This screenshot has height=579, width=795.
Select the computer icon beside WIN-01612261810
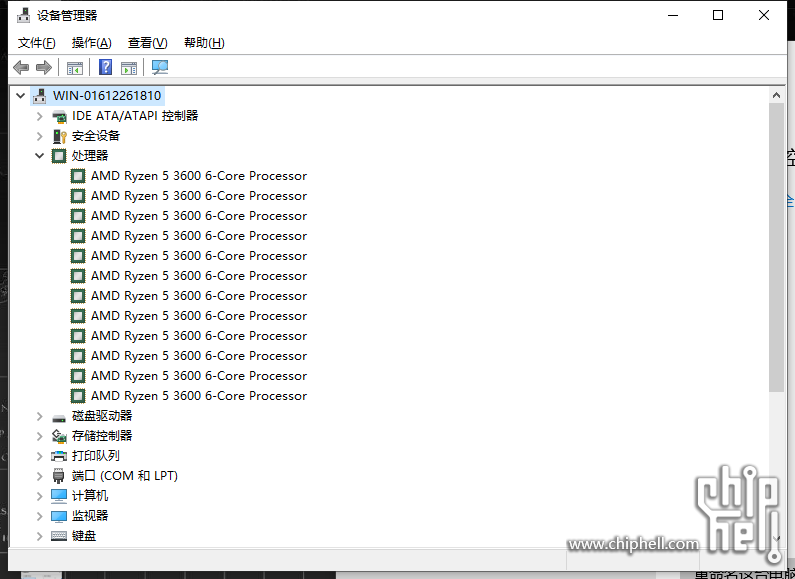point(40,96)
